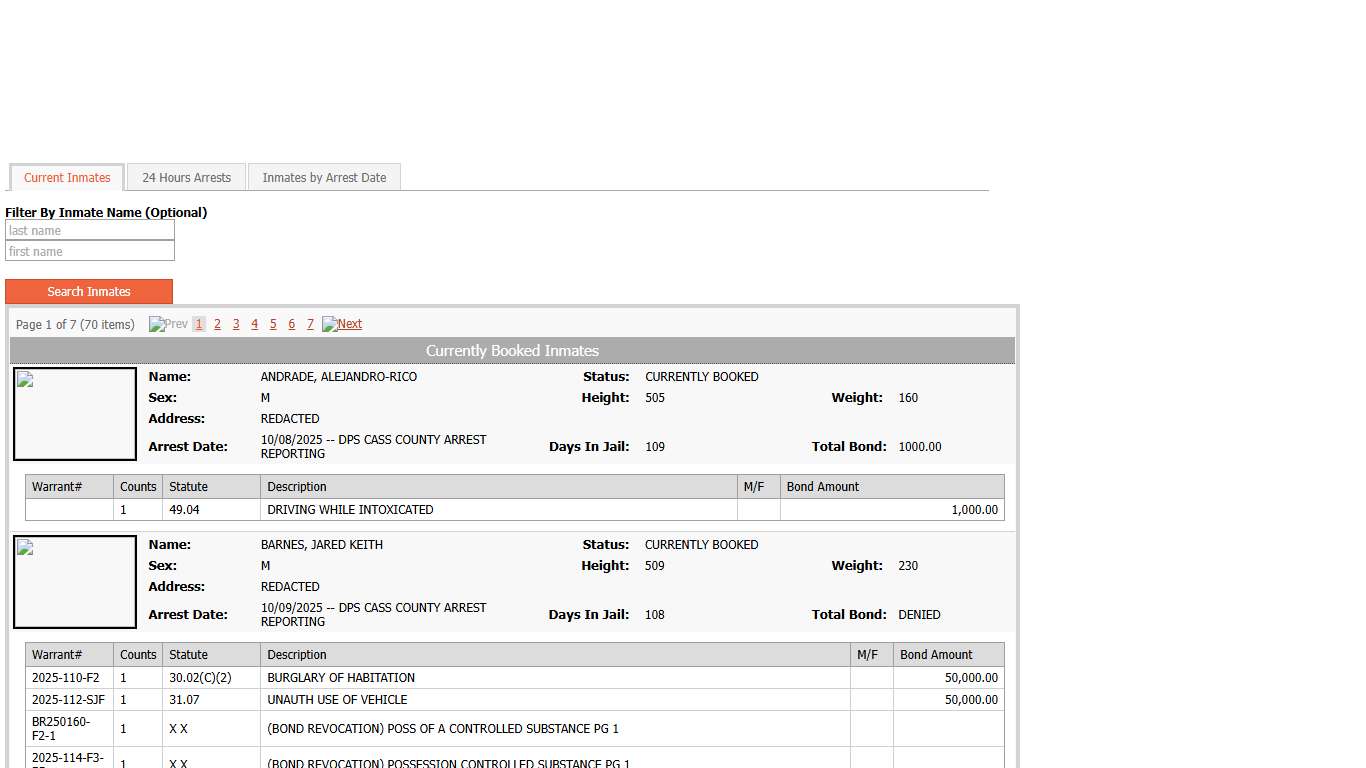The height and width of the screenshot is (768, 1366).
Task: Focus the first name filter field
Action: (90, 252)
